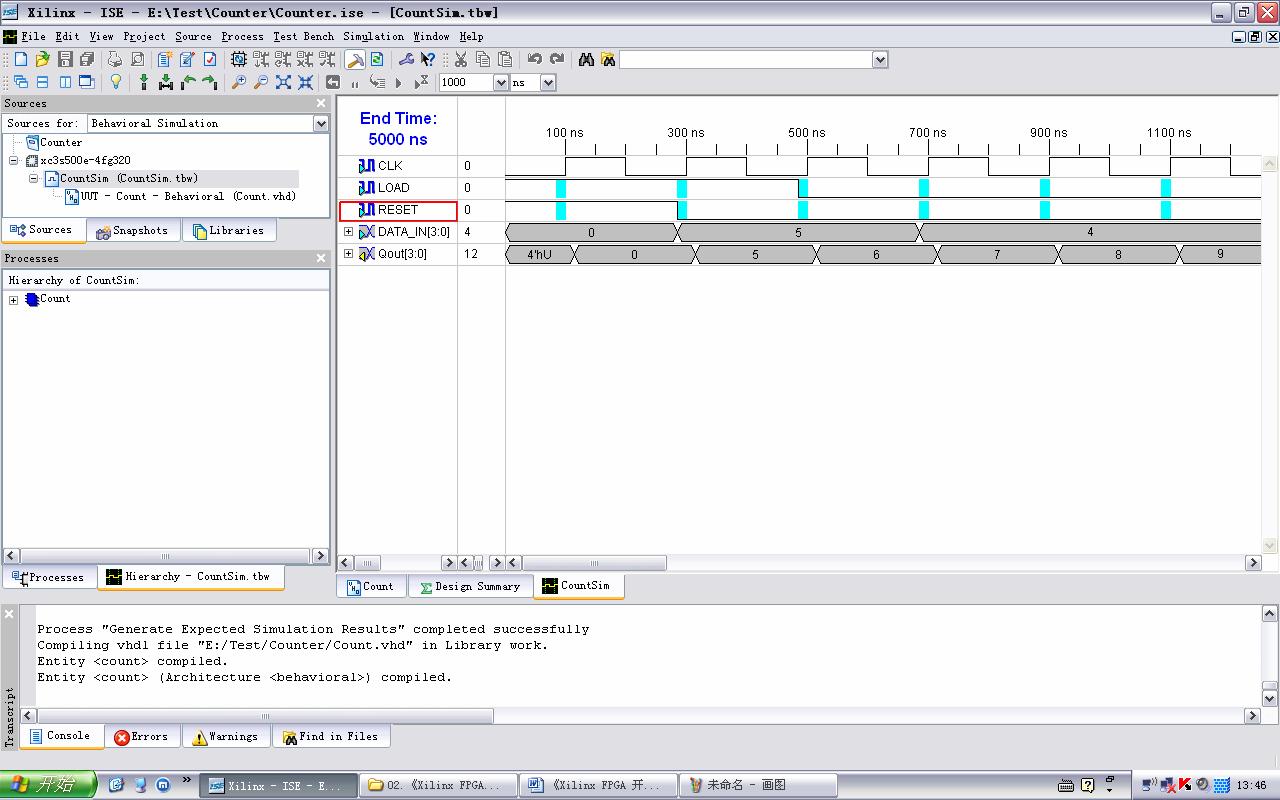Collapse the xc3s500e-4fg320 tree node
The width and height of the screenshot is (1280, 800).
click(x=14, y=160)
